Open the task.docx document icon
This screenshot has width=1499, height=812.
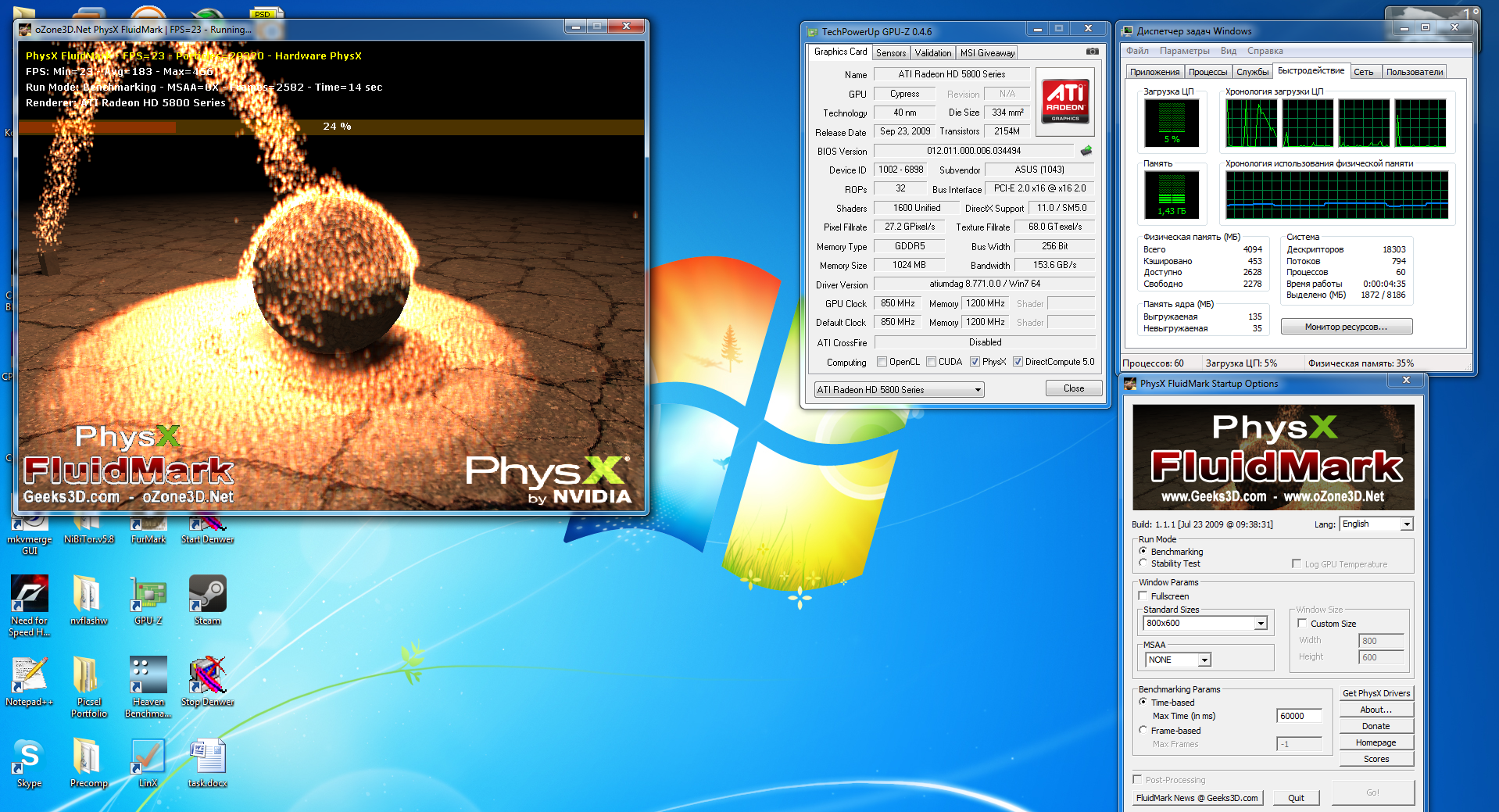(207, 762)
